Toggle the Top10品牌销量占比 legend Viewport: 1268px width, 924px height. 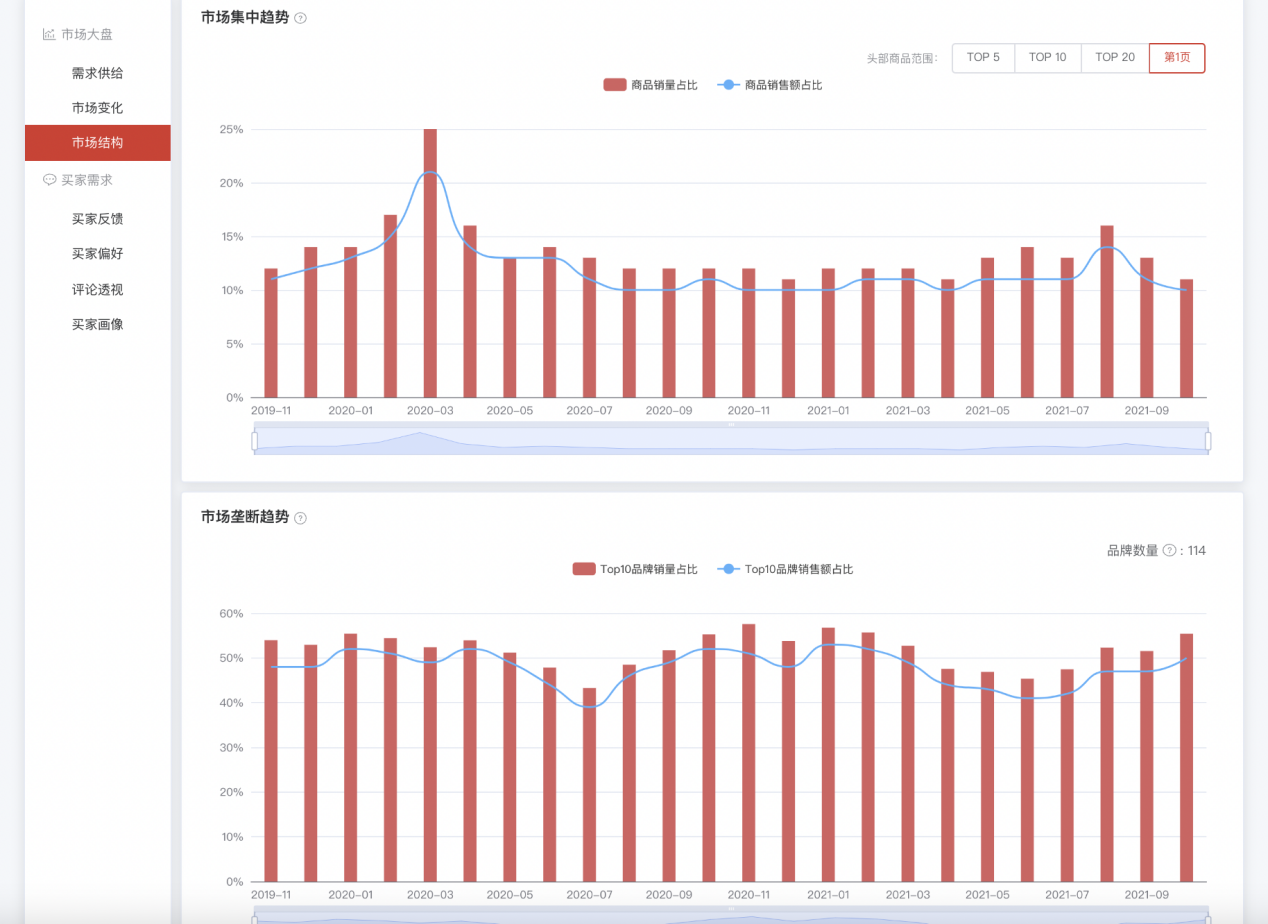(635, 569)
